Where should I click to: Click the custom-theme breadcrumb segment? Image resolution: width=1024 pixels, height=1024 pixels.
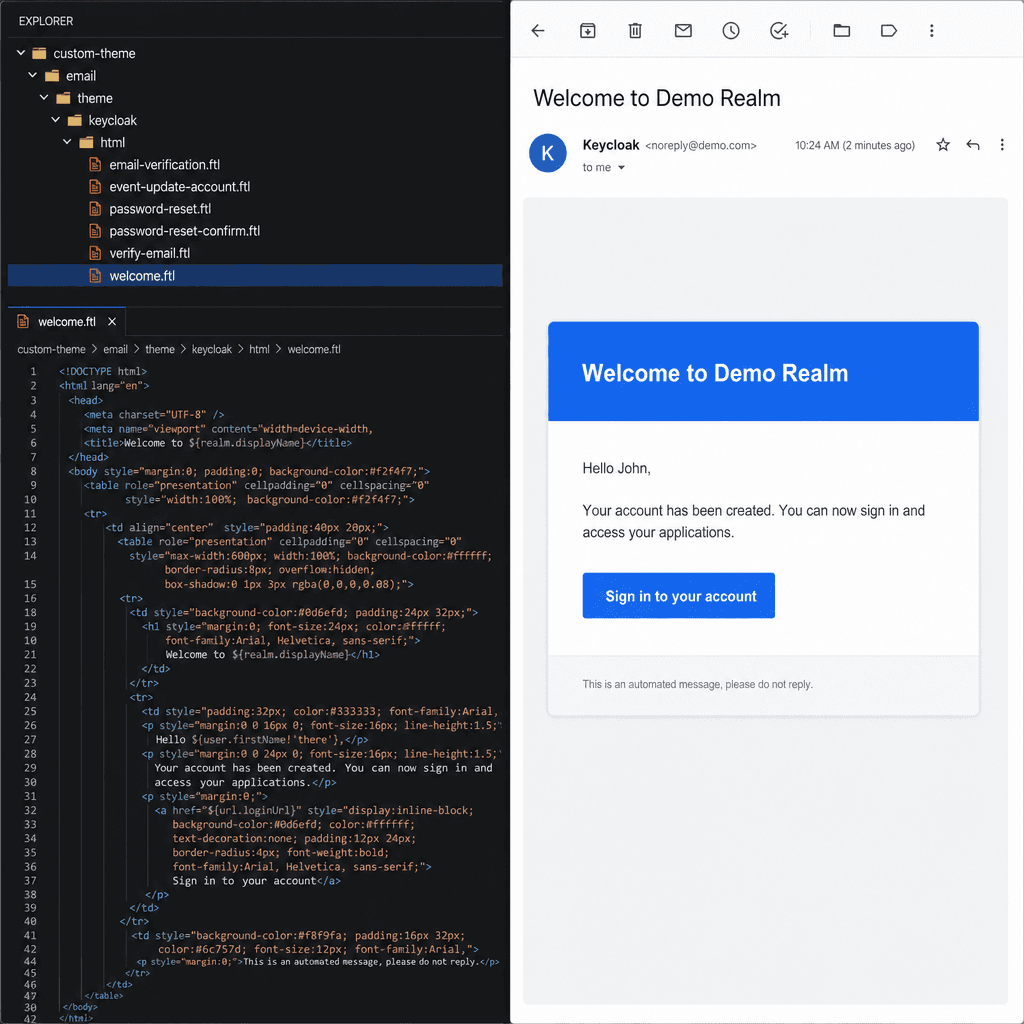click(51, 349)
